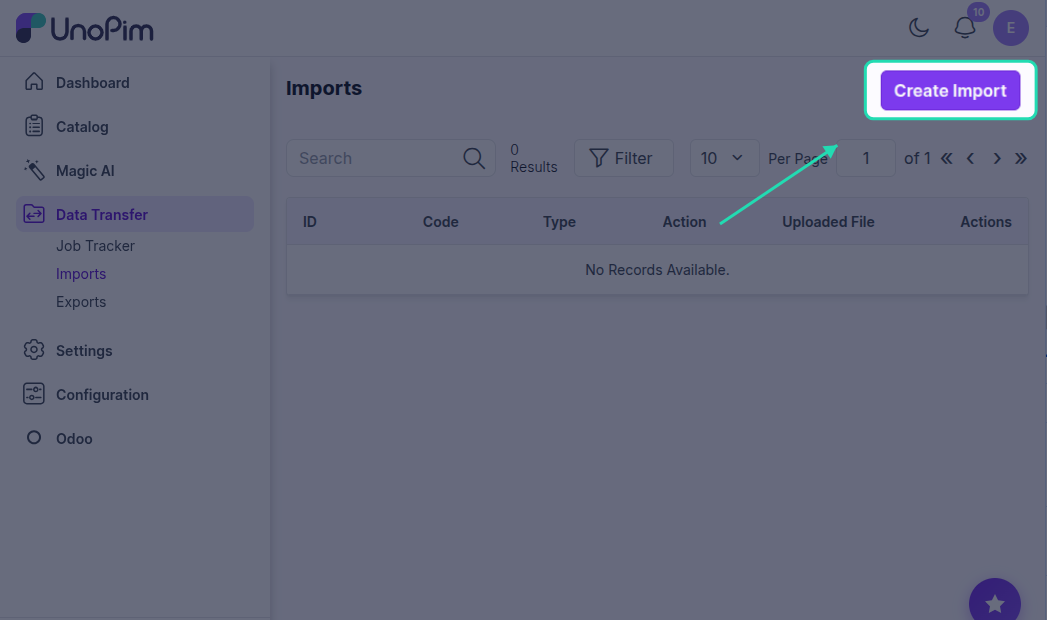1047x620 pixels.
Task: Click the Magic AI wand icon
Action: pyautogui.click(x=33, y=170)
